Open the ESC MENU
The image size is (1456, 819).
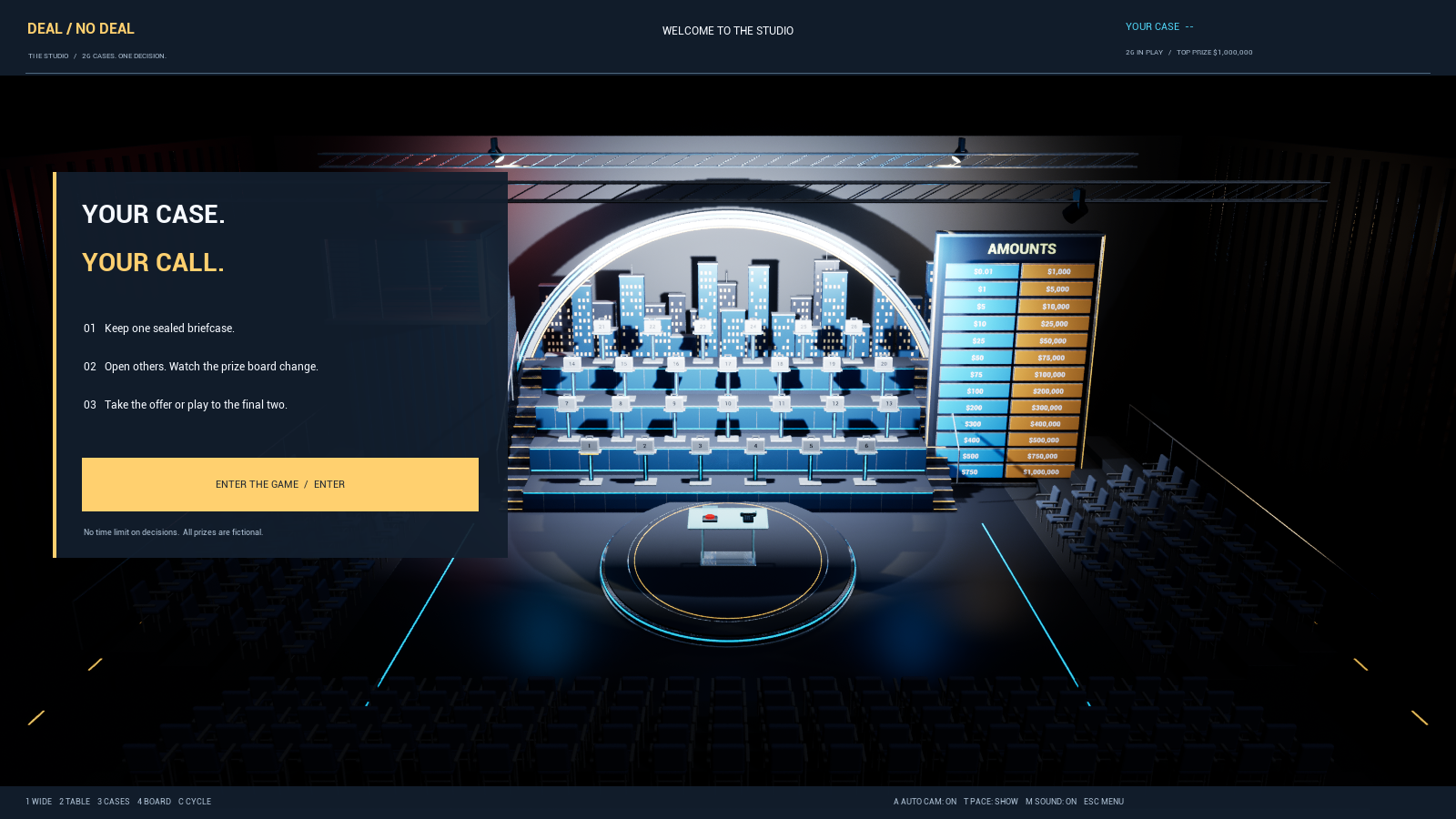point(1104,802)
